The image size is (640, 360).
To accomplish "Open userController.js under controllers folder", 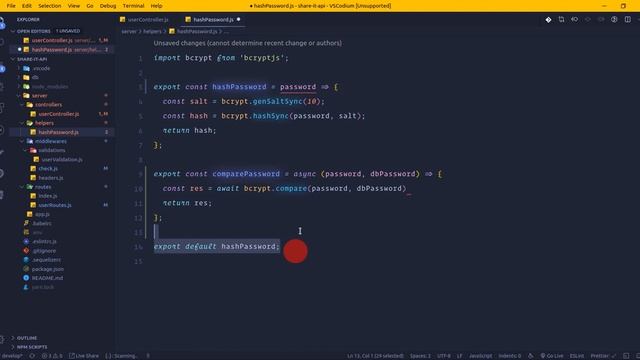I will click(x=59, y=114).
